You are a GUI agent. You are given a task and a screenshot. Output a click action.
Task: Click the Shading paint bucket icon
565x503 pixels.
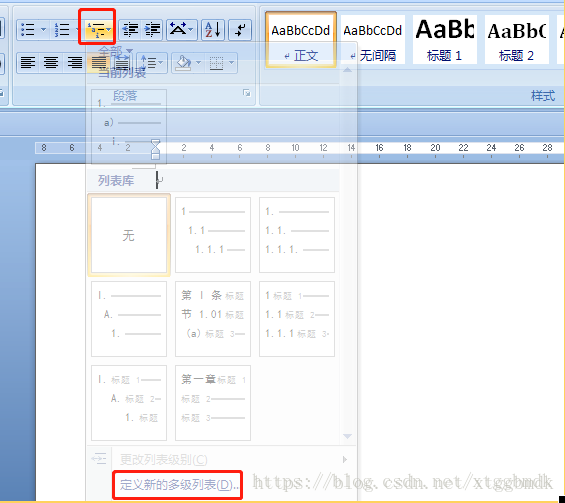[183, 63]
